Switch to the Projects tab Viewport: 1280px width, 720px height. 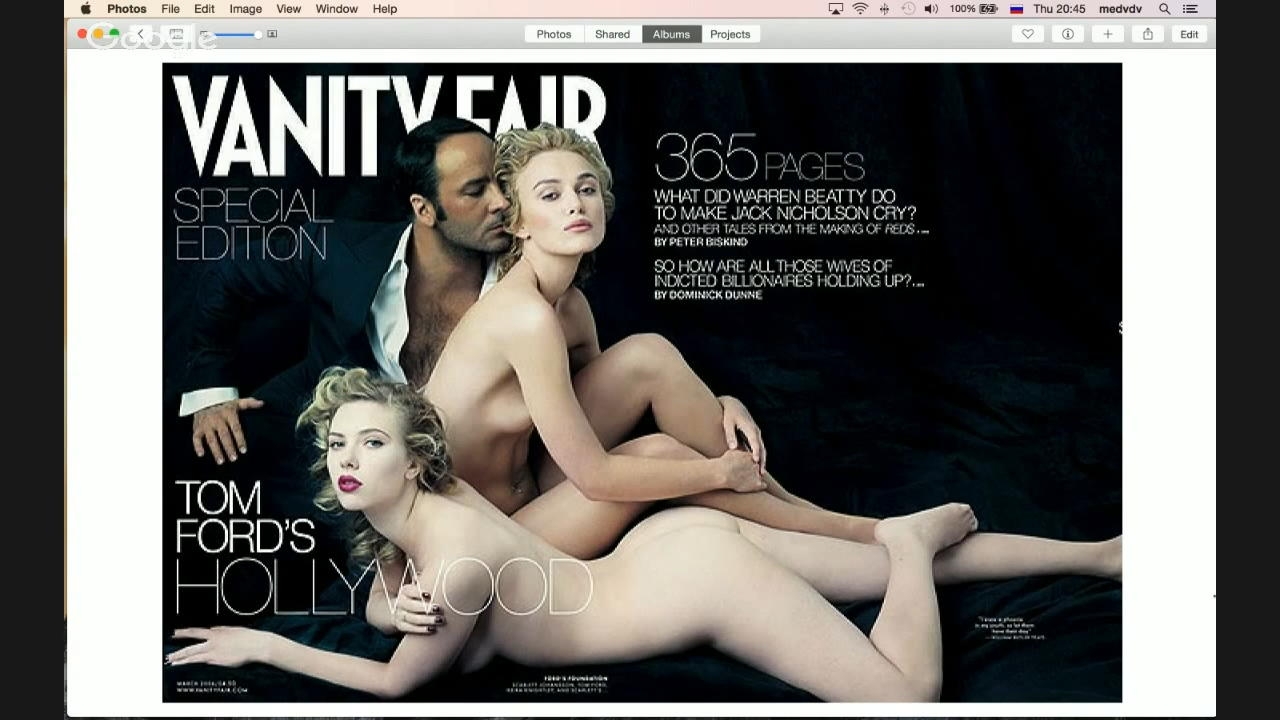click(x=730, y=34)
